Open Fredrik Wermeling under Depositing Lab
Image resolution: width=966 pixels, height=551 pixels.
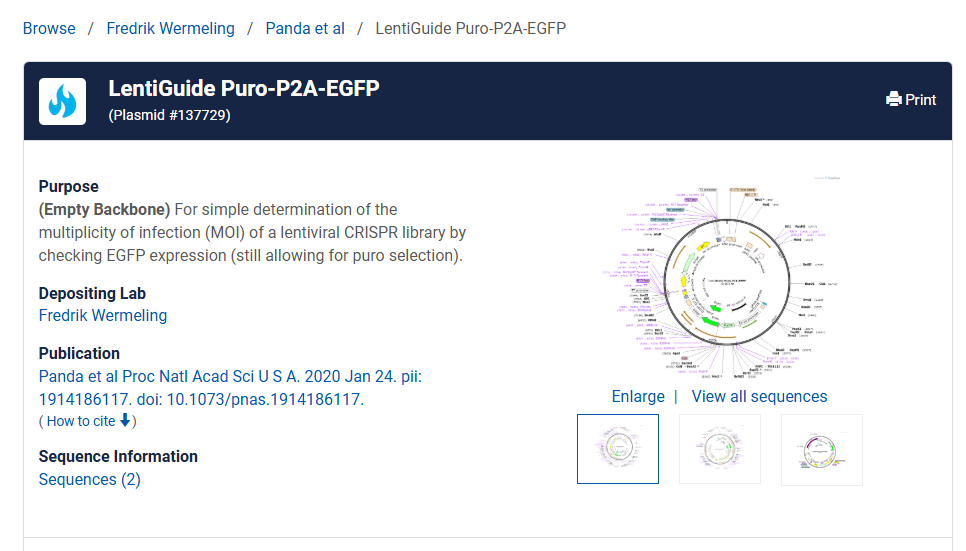pos(102,316)
